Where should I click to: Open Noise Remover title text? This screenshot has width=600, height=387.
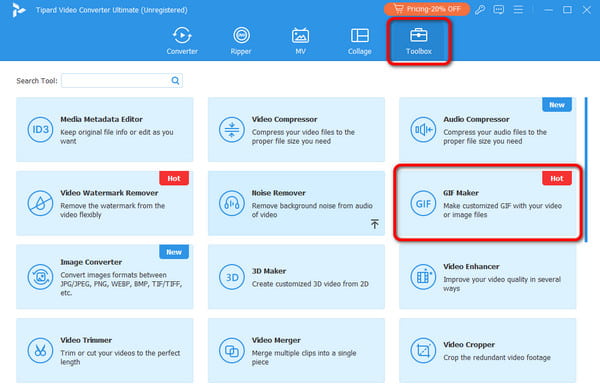point(278,193)
